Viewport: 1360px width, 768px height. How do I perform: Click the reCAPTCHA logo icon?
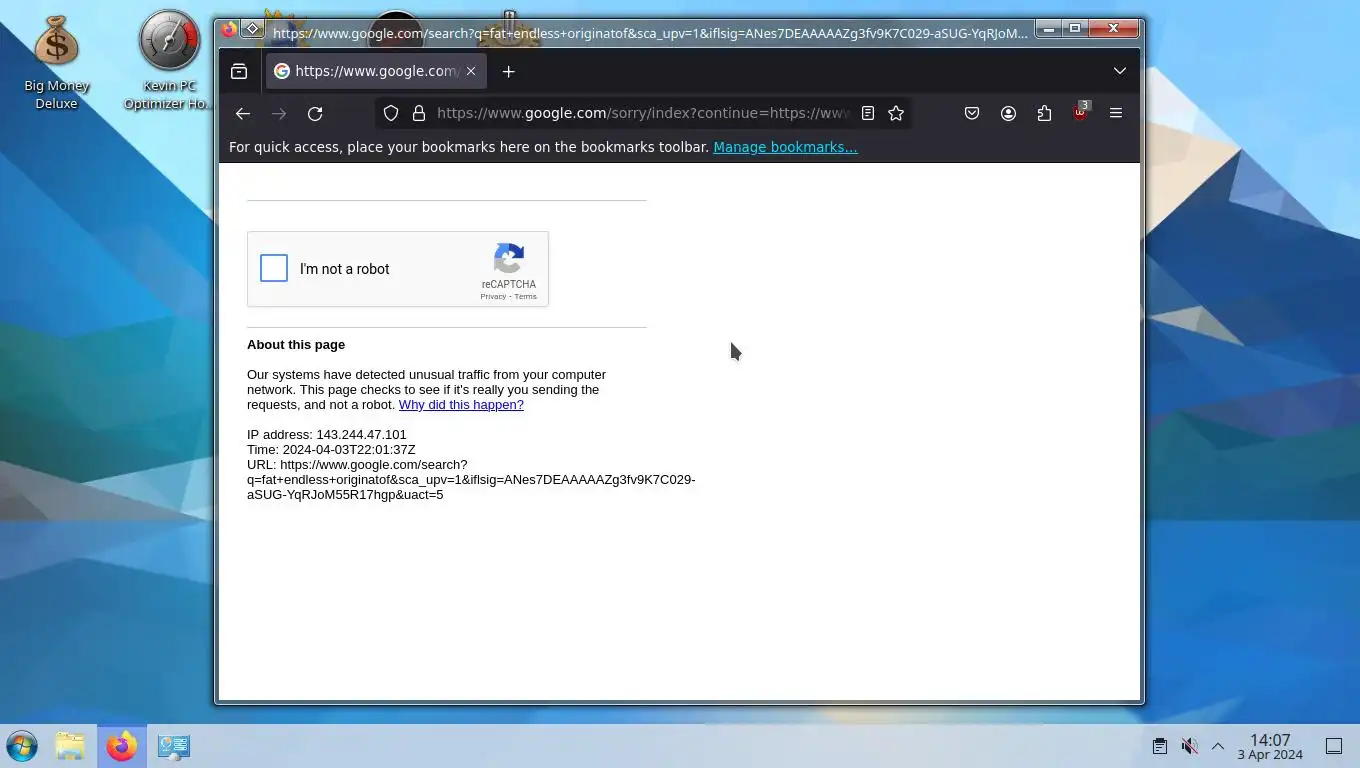coord(509,259)
